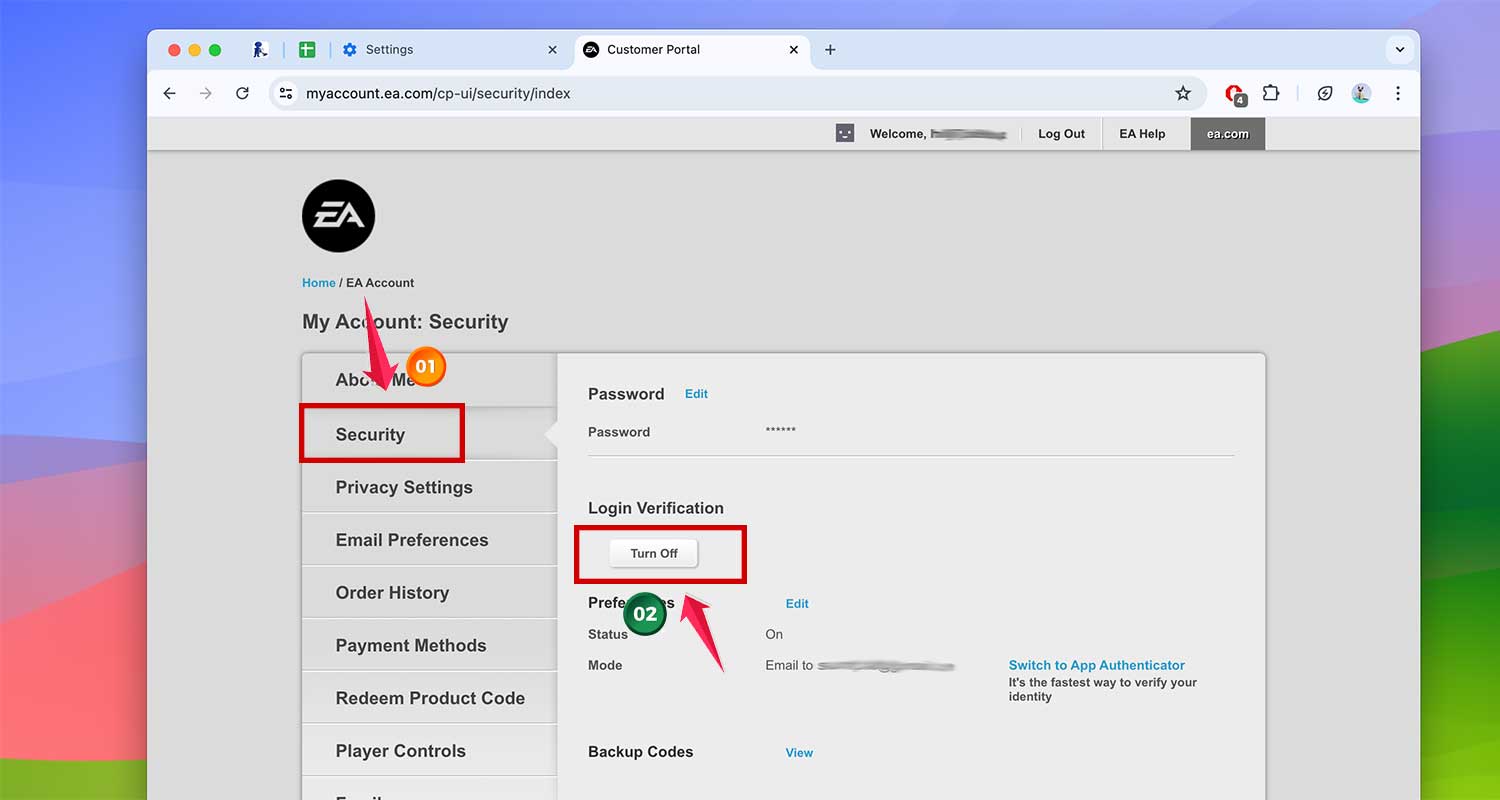Bookmark this page using the star icon
1500x800 pixels.
pos(1183,93)
